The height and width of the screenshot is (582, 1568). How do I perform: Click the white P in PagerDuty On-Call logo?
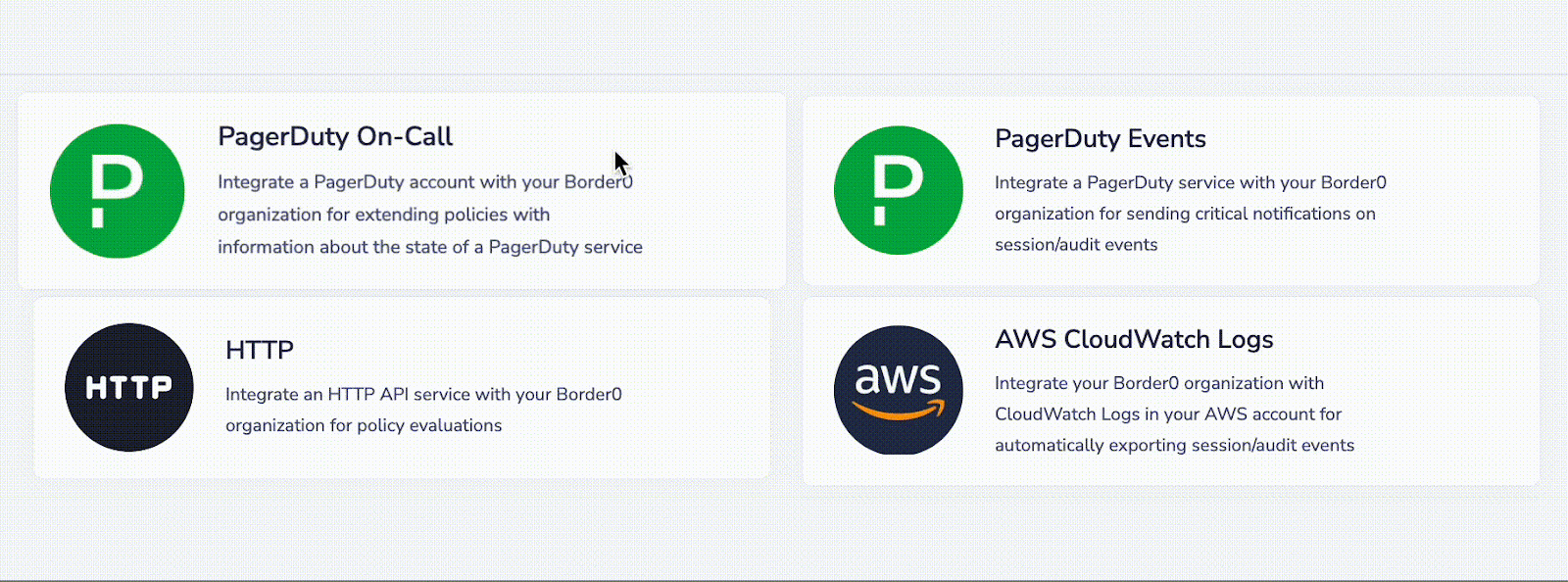click(x=117, y=191)
